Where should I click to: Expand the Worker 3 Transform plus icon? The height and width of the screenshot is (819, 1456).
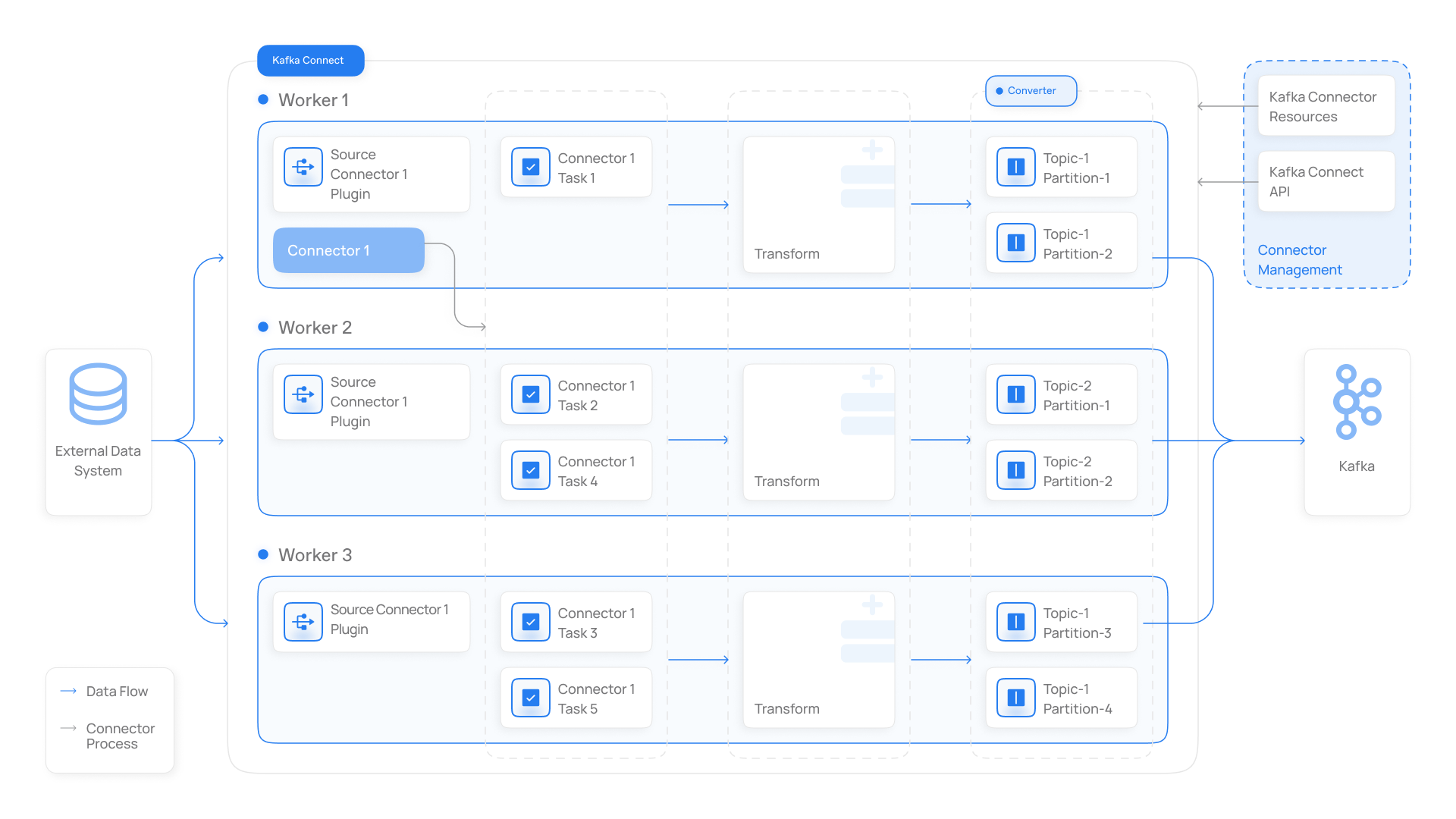pos(872,604)
